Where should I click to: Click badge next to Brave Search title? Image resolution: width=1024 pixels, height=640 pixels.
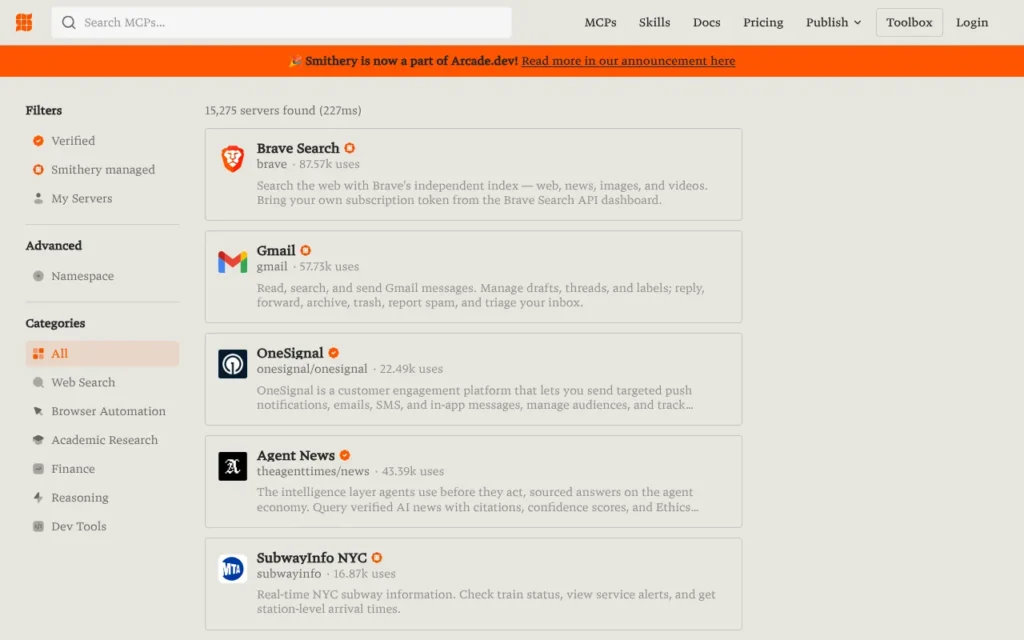click(350, 148)
